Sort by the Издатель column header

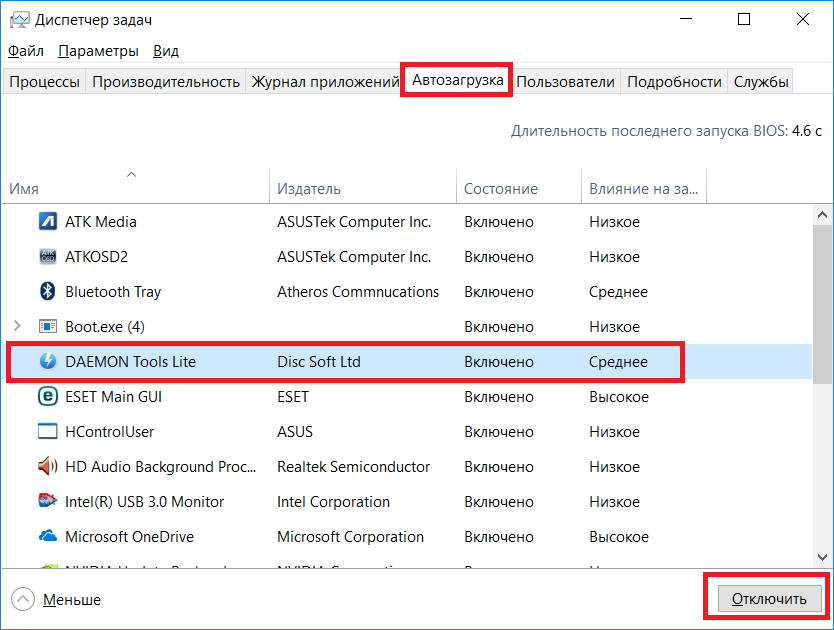pyautogui.click(x=363, y=186)
